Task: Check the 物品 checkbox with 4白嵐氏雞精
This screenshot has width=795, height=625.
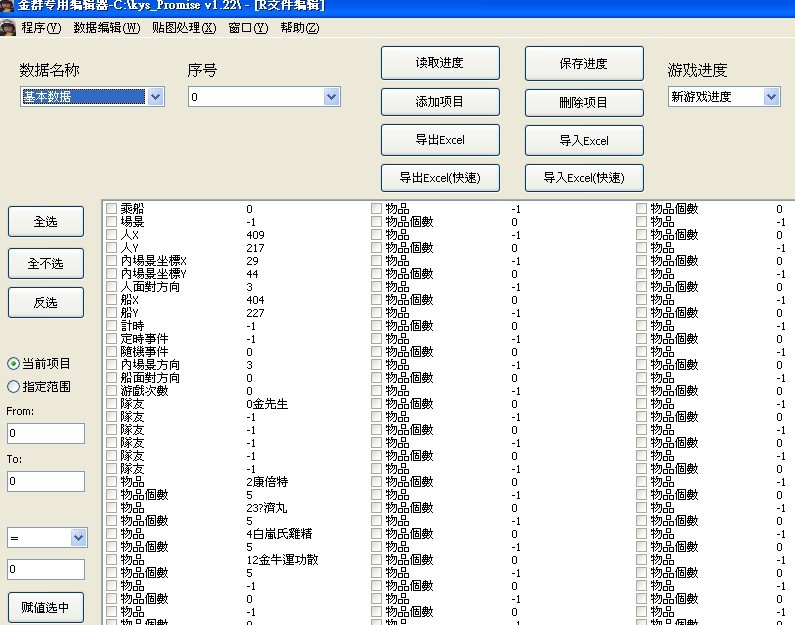Action: tap(112, 534)
